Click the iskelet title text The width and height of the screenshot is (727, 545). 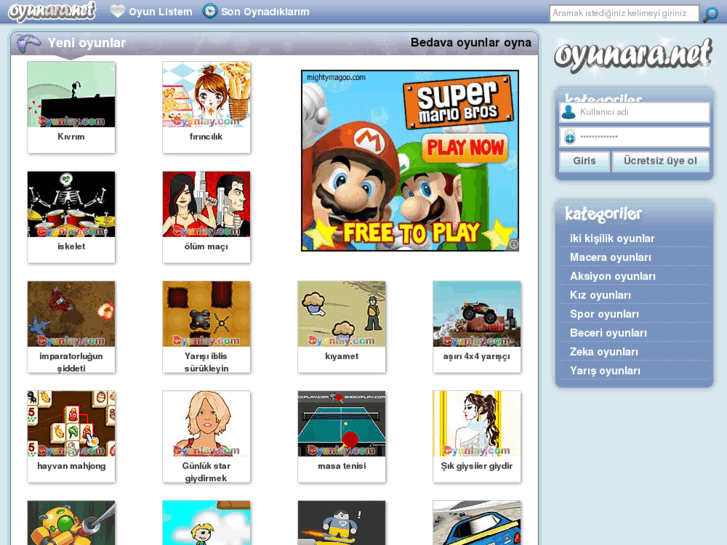pos(71,246)
